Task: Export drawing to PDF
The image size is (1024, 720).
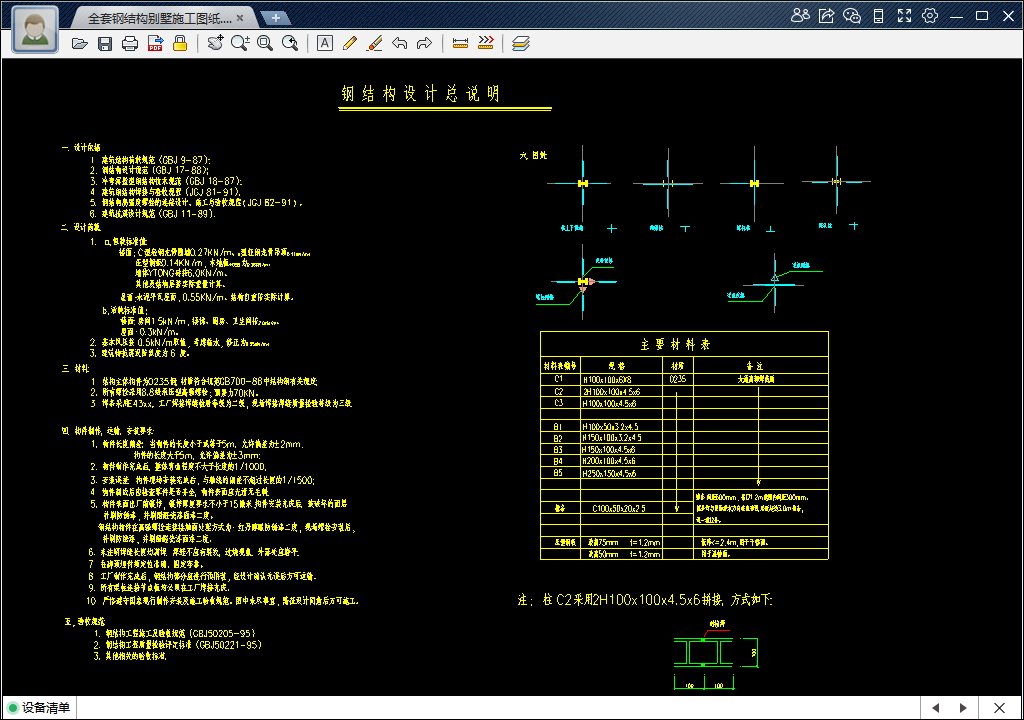Action: point(155,43)
